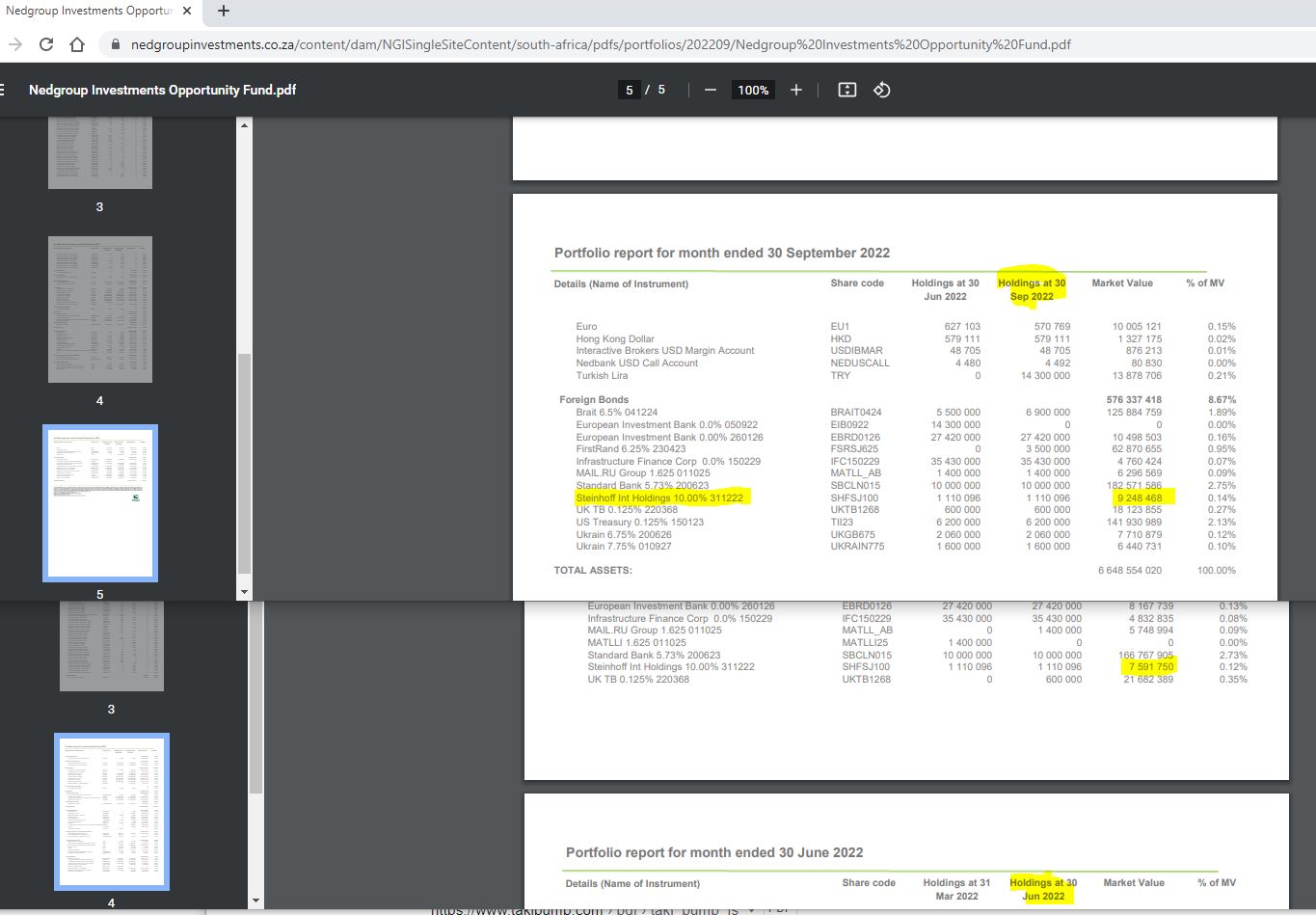Click the 'Details (Name of Instrument)' header under the September heading
The image size is (1316, 915).
[621, 283]
